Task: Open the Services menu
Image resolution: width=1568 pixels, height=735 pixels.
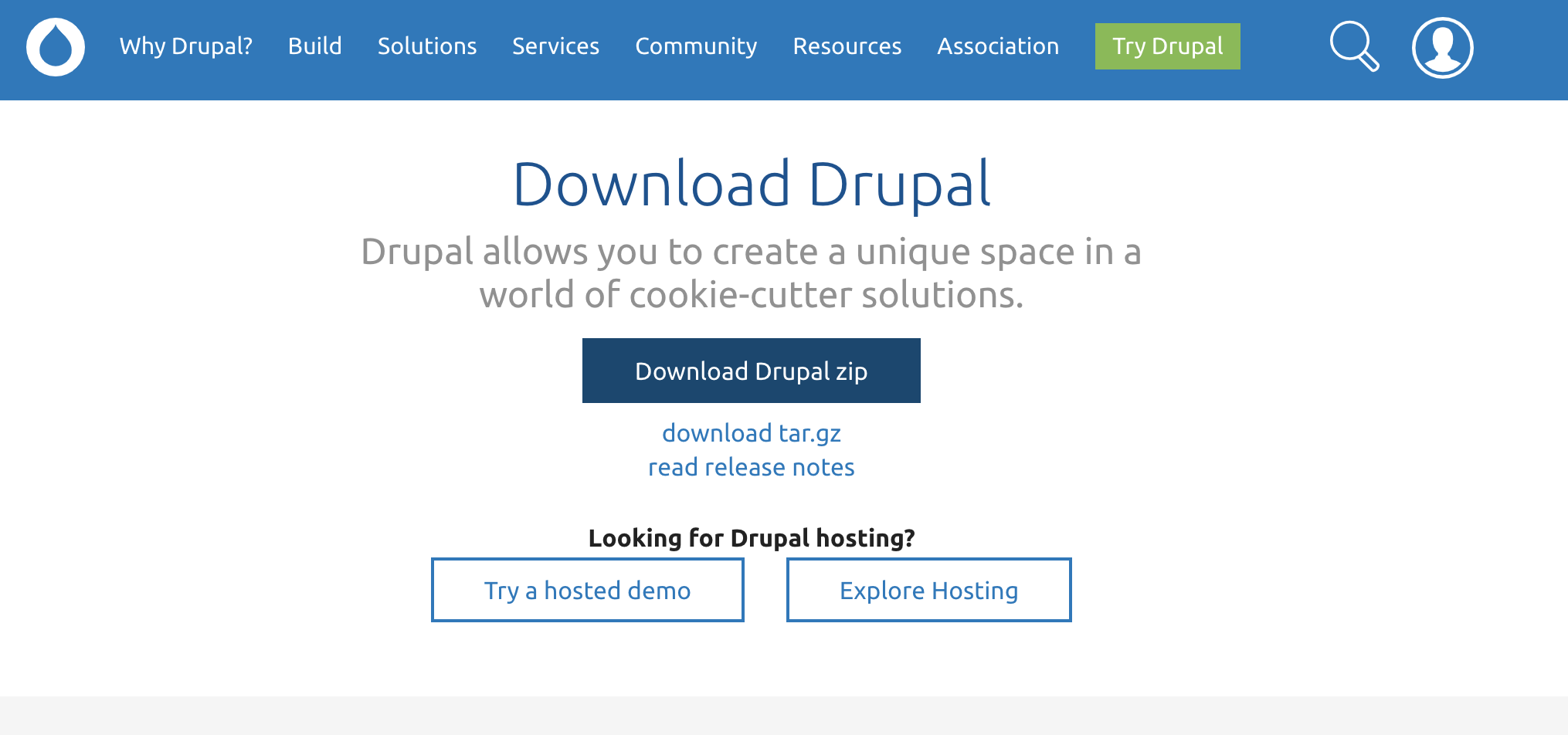Action: [x=555, y=46]
